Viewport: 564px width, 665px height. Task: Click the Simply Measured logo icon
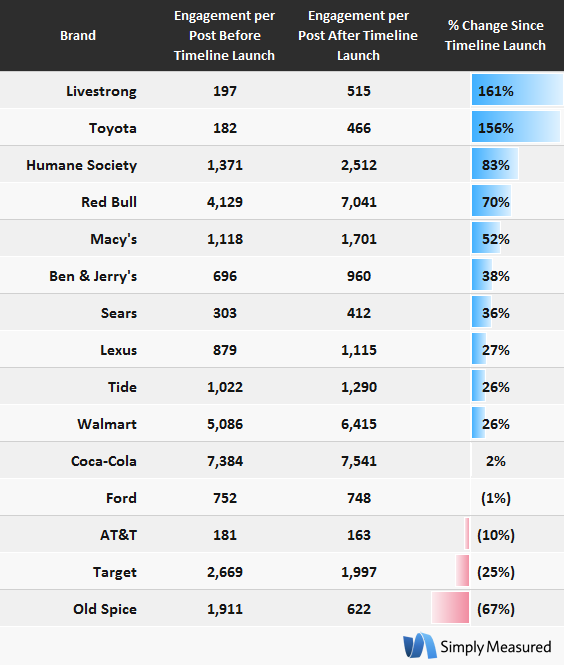419,646
